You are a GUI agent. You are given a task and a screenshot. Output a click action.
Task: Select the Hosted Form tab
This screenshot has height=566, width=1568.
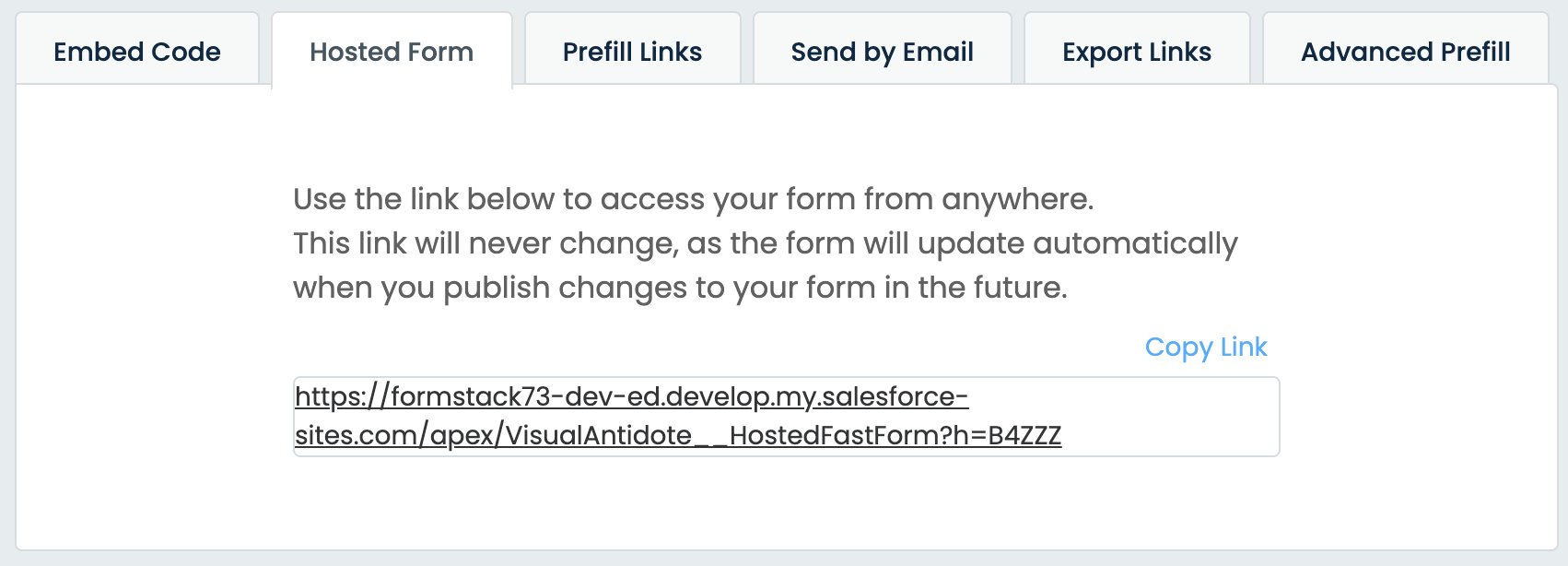[x=392, y=52]
